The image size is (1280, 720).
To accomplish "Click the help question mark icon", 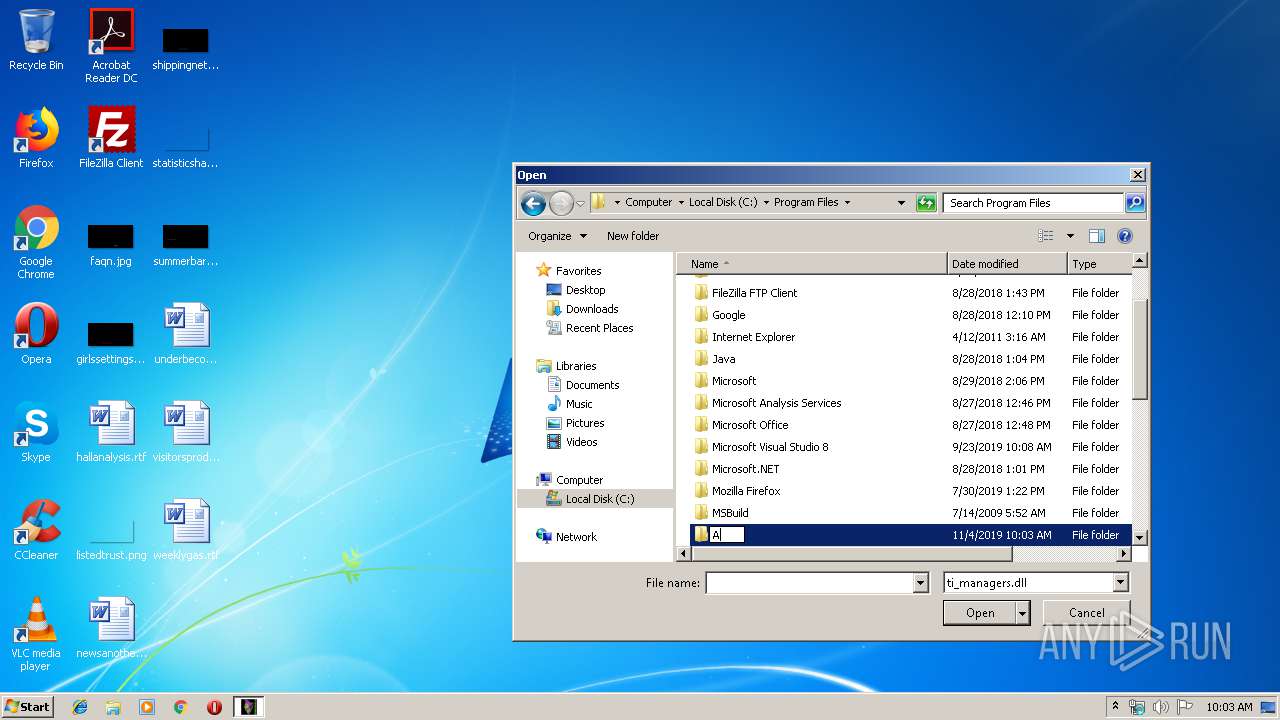I will tap(1125, 236).
